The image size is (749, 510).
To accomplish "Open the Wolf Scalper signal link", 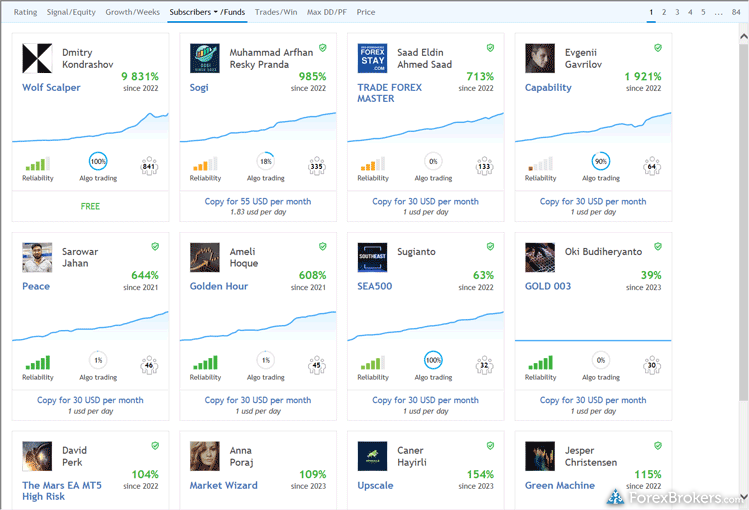I will pos(51,87).
